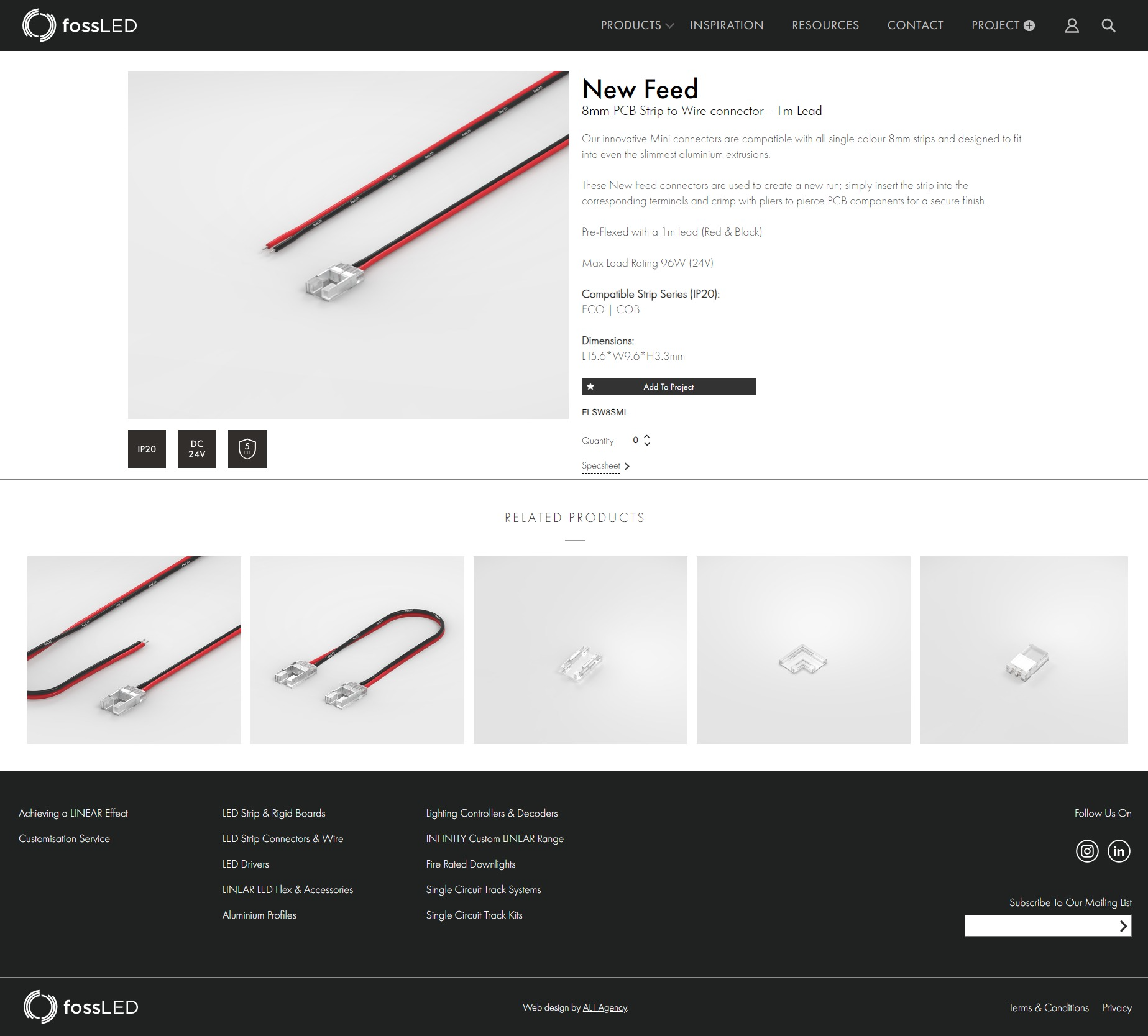Image resolution: width=1148 pixels, height=1036 pixels.
Task: Go to Inspiration menu item
Action: coord(726,25)
